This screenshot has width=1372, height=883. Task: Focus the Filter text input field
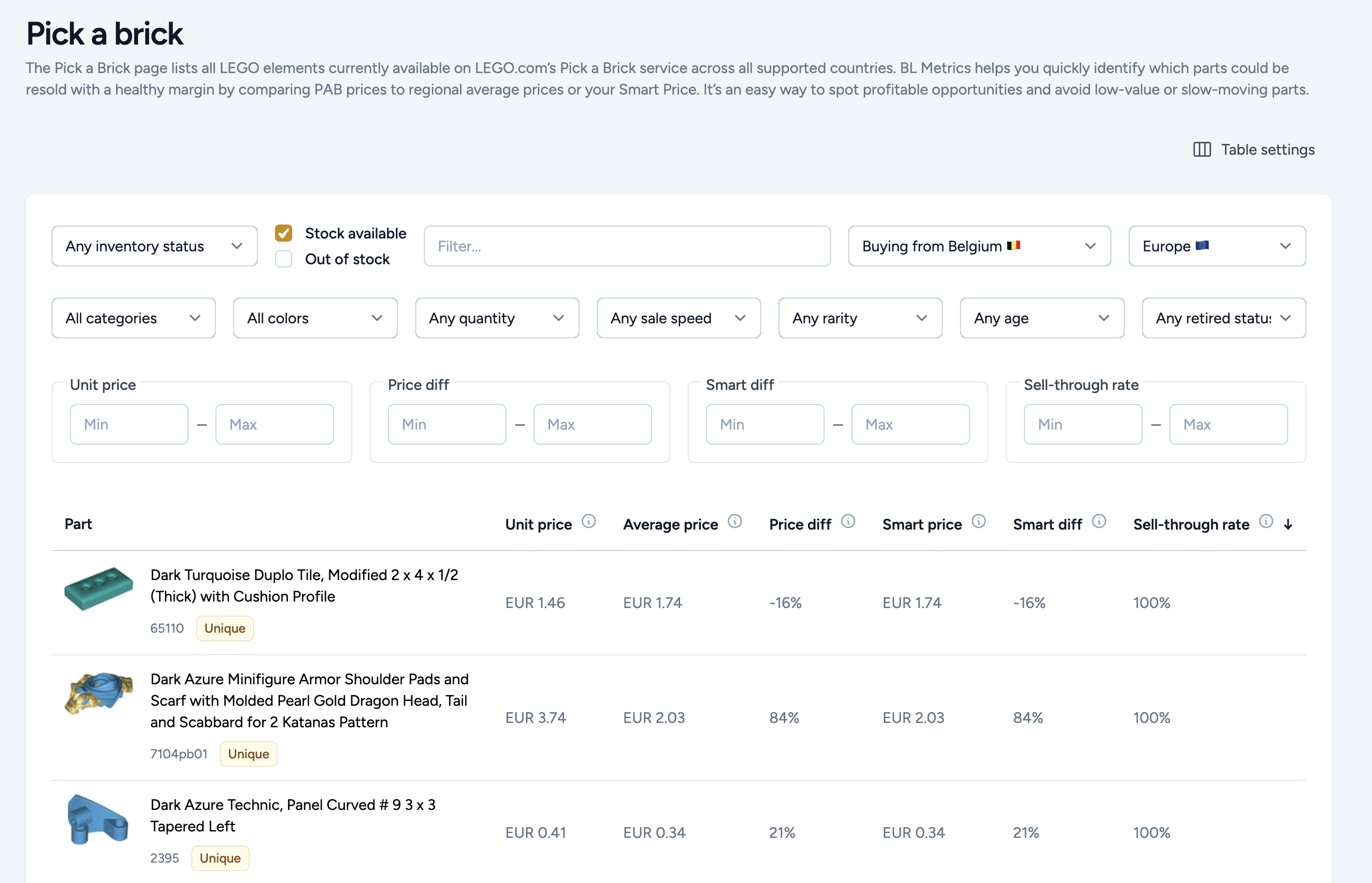pos(627,246)
